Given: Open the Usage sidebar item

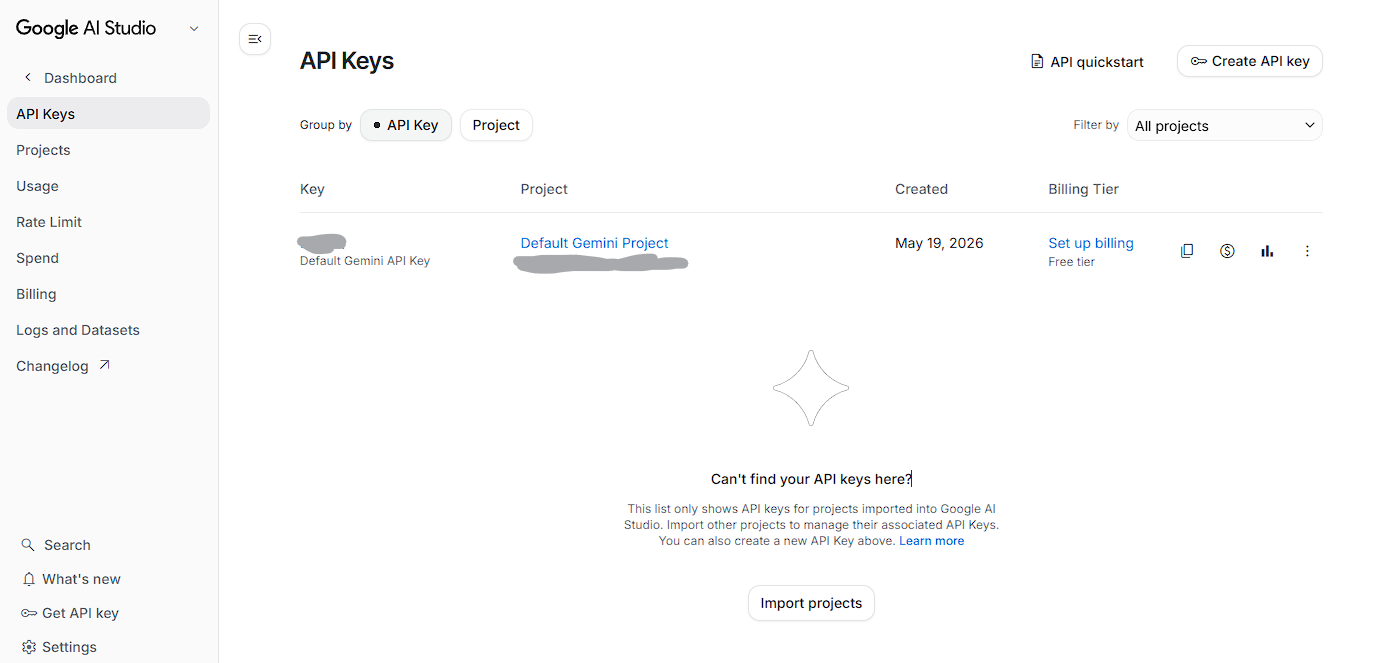Looking at the screenshot, I should point(37,186).
